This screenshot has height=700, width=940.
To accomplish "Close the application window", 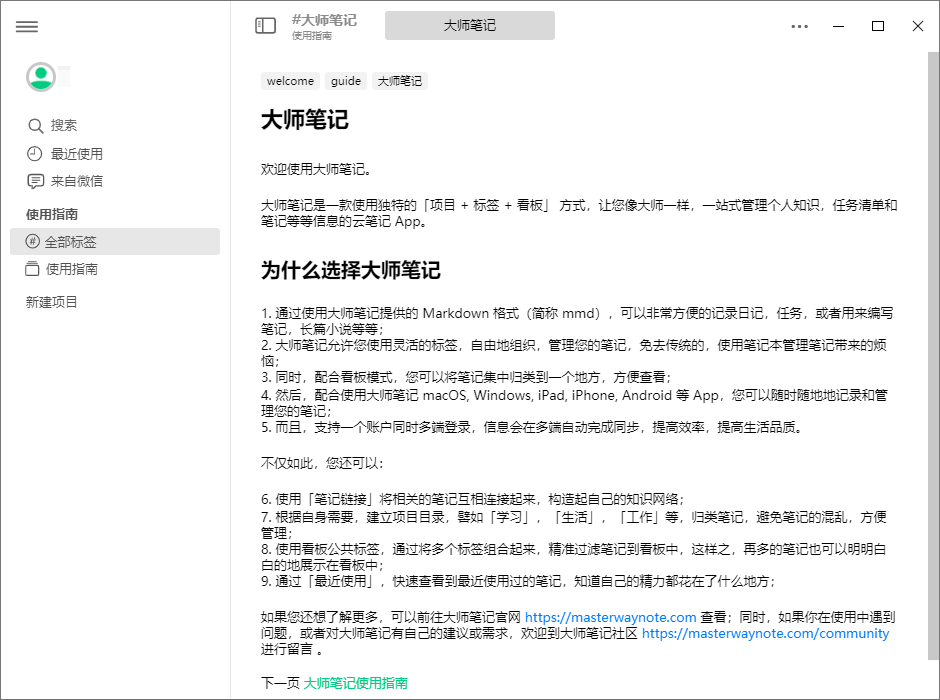I will (x=918, y=26).
